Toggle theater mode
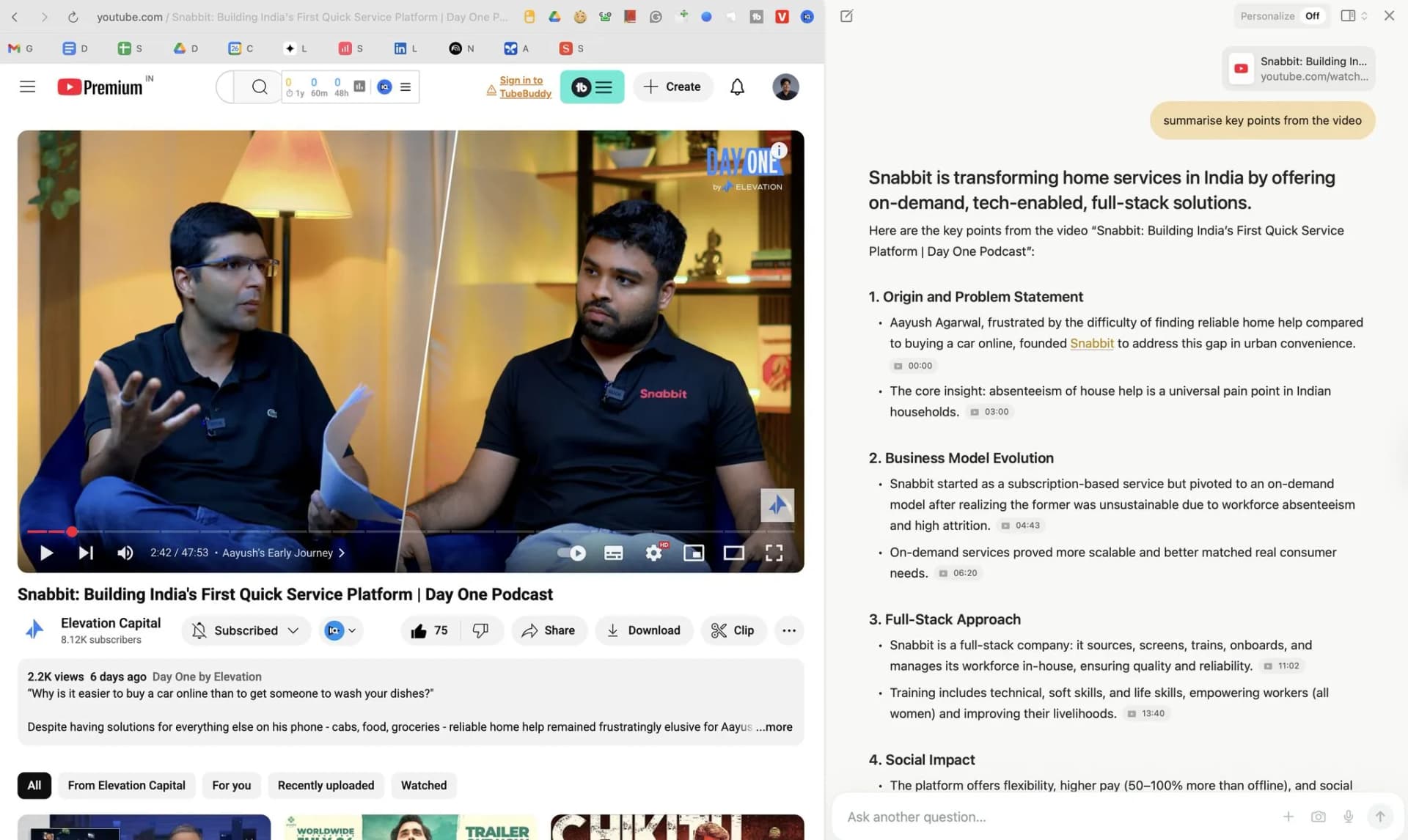The image size is (1408, 840). point(734,553)
